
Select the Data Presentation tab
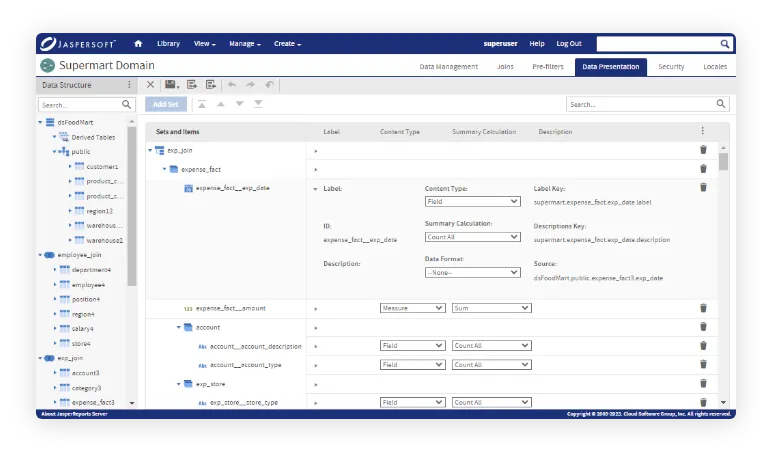tap(611, 66)
